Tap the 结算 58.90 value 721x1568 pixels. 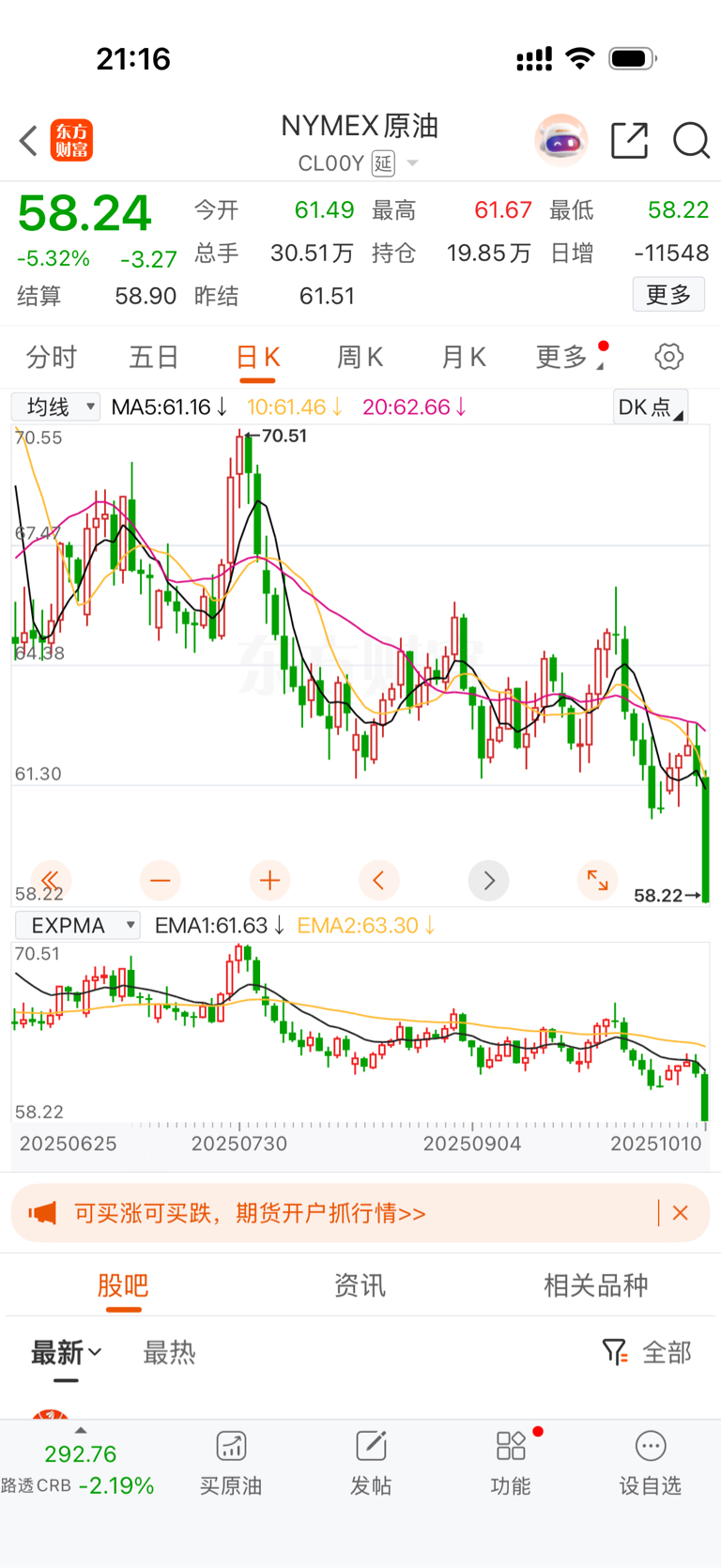(x=146, y=296)
